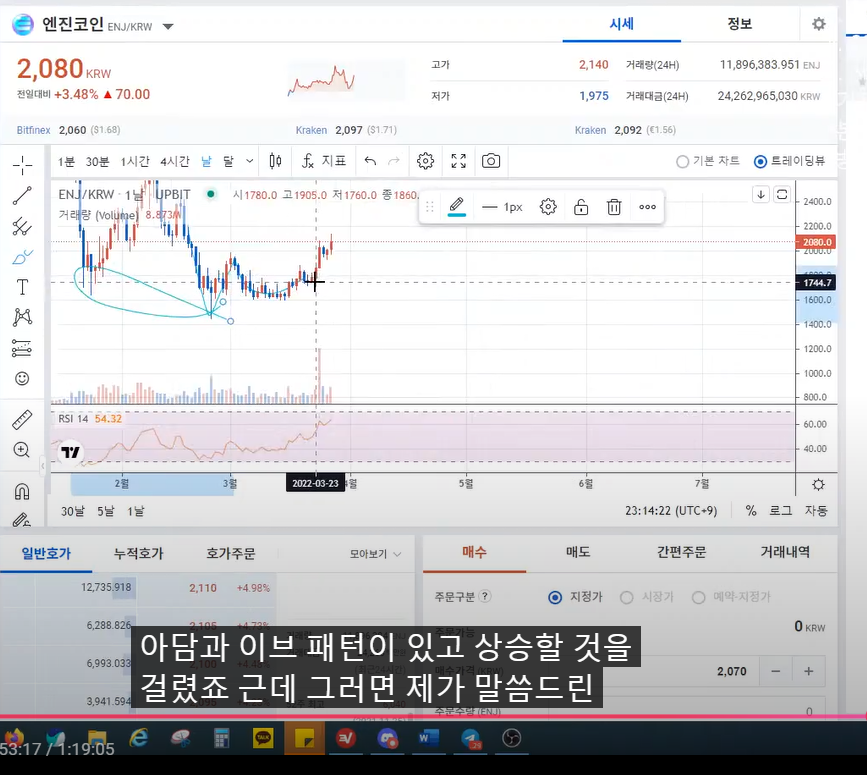Open the 간편주문 tab

[x=681, y=552]
